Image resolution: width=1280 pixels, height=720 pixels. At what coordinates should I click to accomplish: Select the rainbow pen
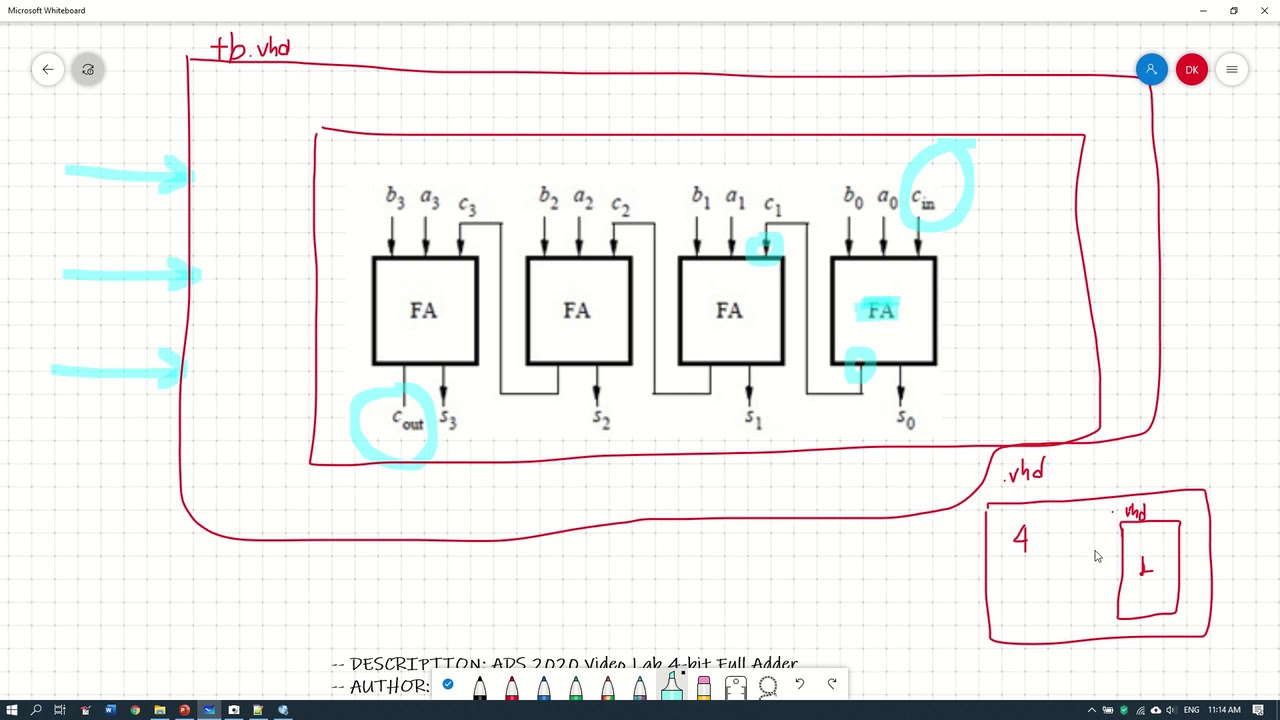608,688
